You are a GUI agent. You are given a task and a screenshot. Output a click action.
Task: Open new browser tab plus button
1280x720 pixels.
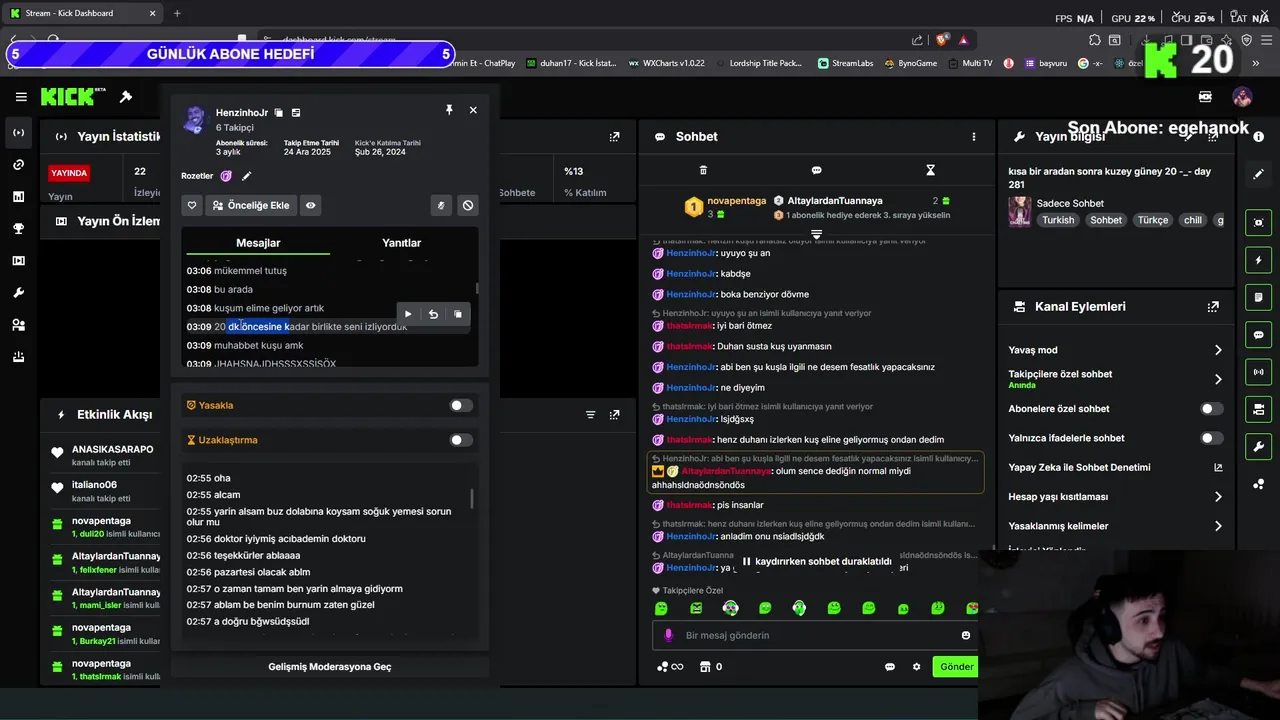pos(177,13)
